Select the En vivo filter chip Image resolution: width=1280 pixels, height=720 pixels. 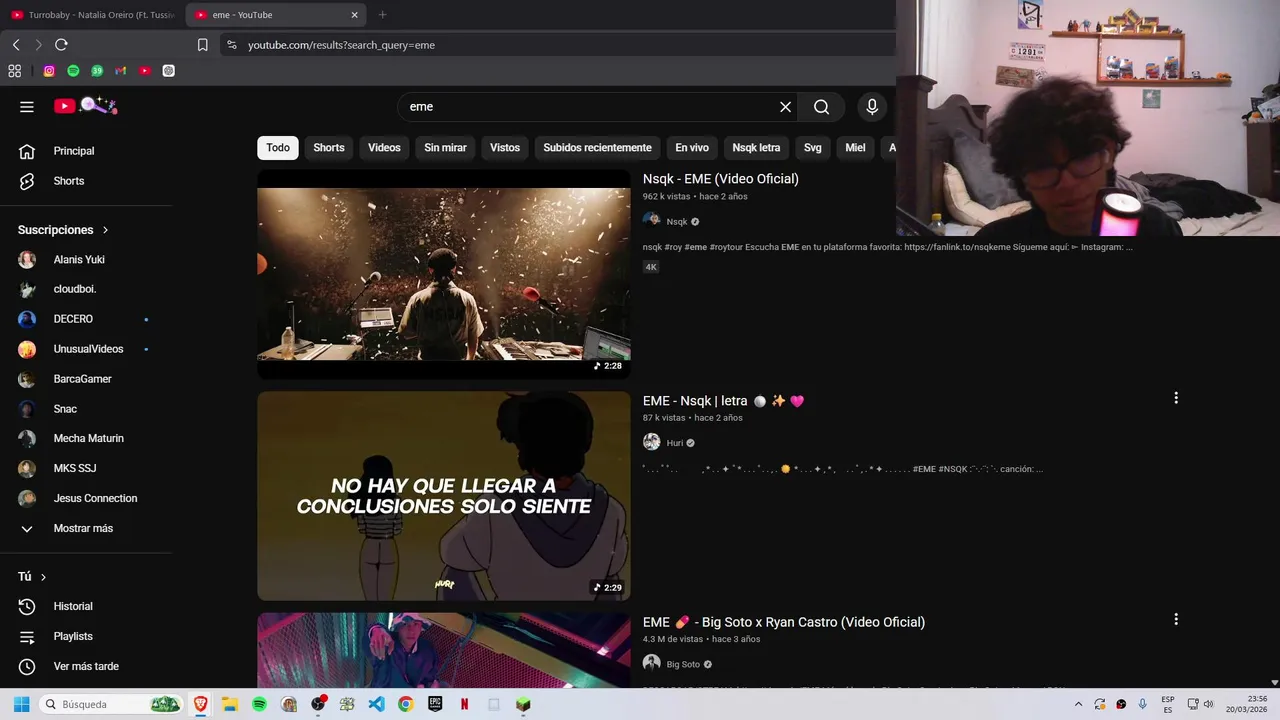click(x=692, y=148)
